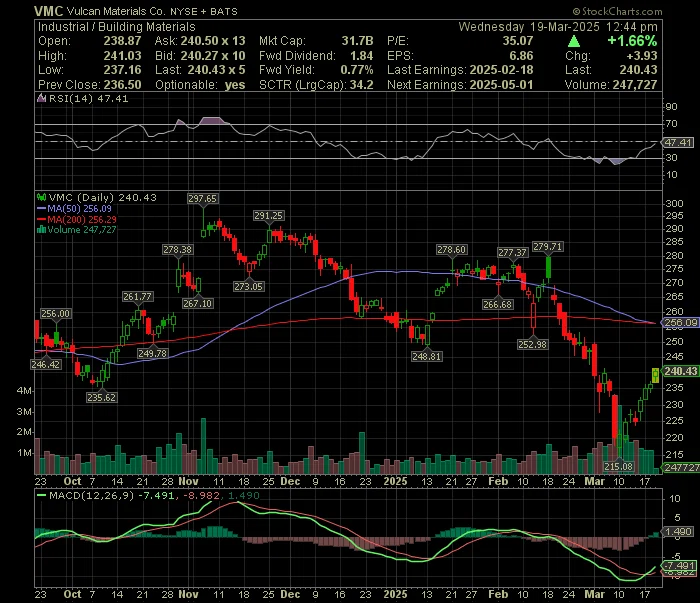Viewport: 700px width, 603px height.
Task: Click the 47.41 tag on the RSI axis
Action: (679, 142)
